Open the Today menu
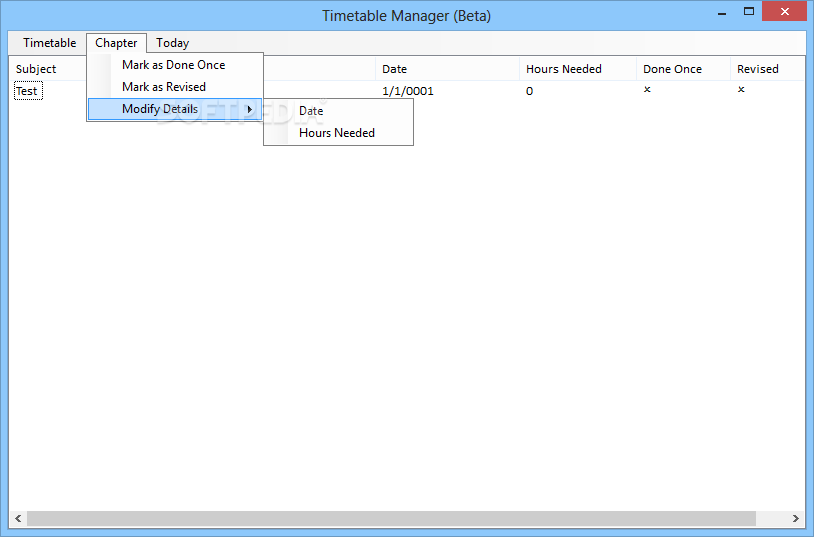The image size is (814, 537). pyautogui.click(x=172, y=43)
